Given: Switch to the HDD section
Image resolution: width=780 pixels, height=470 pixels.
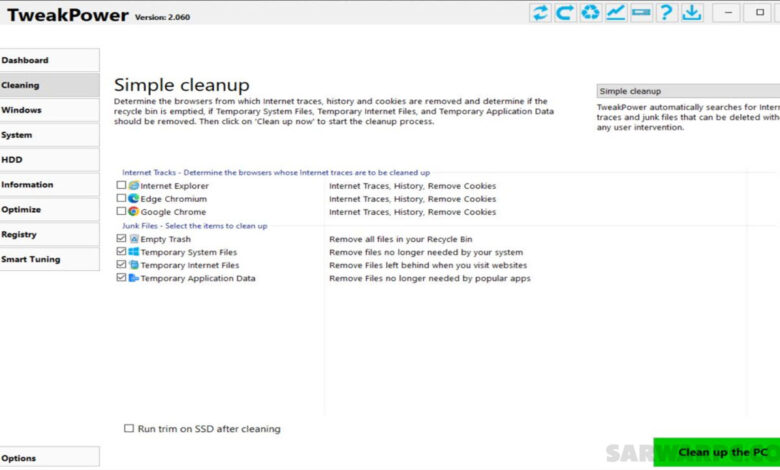Looking at the screenshot, I should [x=49, y=160].
